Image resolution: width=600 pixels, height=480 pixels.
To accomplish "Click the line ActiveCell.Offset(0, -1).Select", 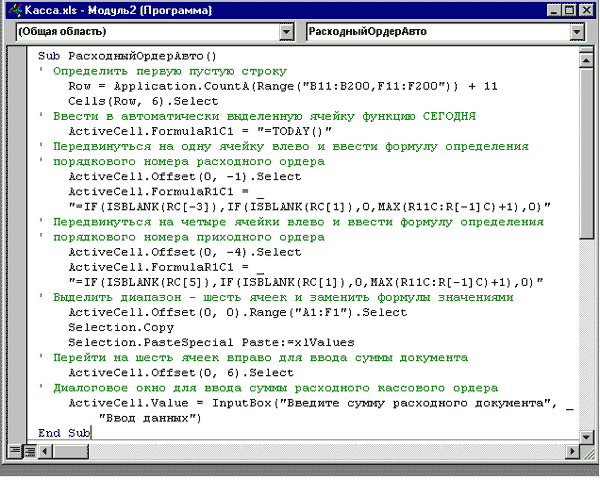I will coord(185,176).
